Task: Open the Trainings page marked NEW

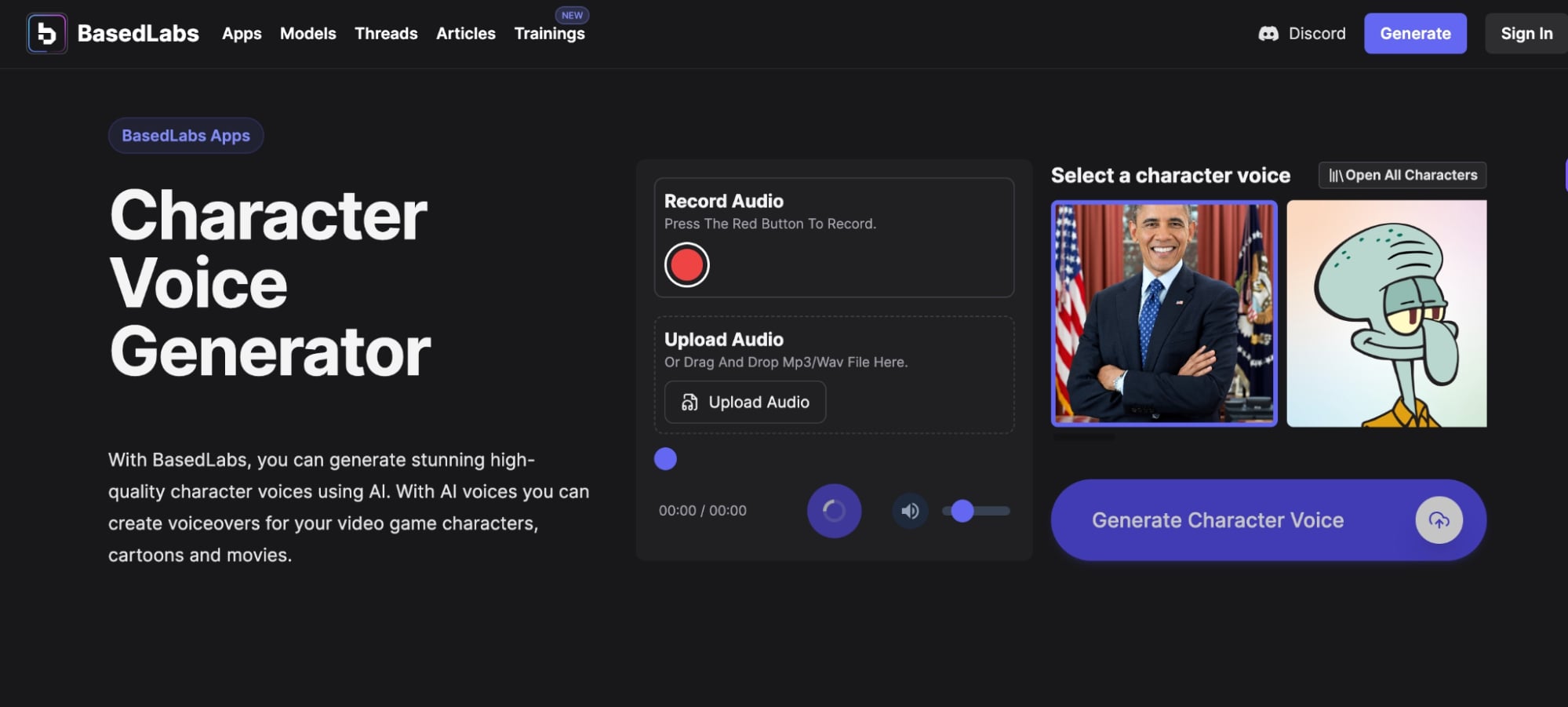Action: tap(549, 34)
